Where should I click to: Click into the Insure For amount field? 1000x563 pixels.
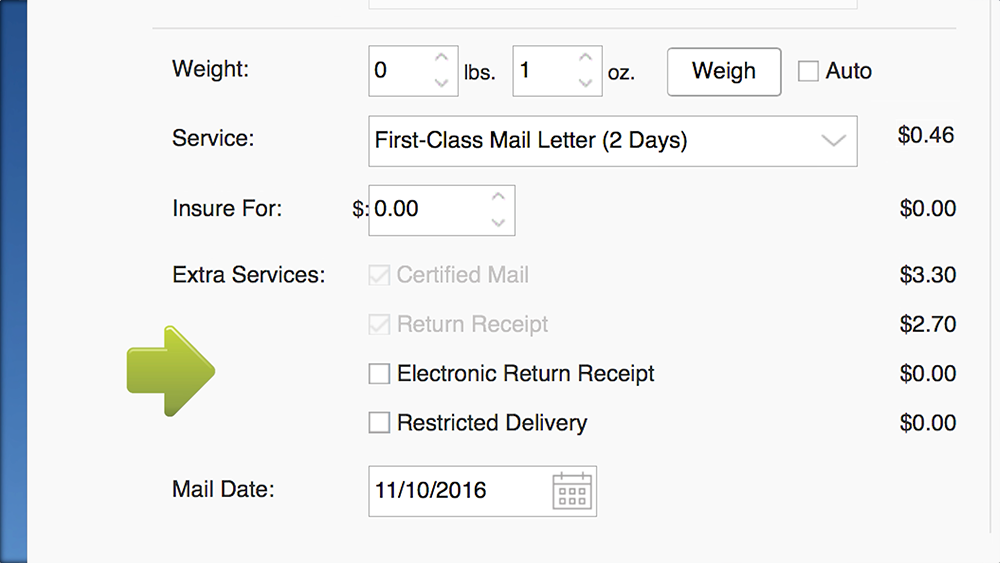442,210
